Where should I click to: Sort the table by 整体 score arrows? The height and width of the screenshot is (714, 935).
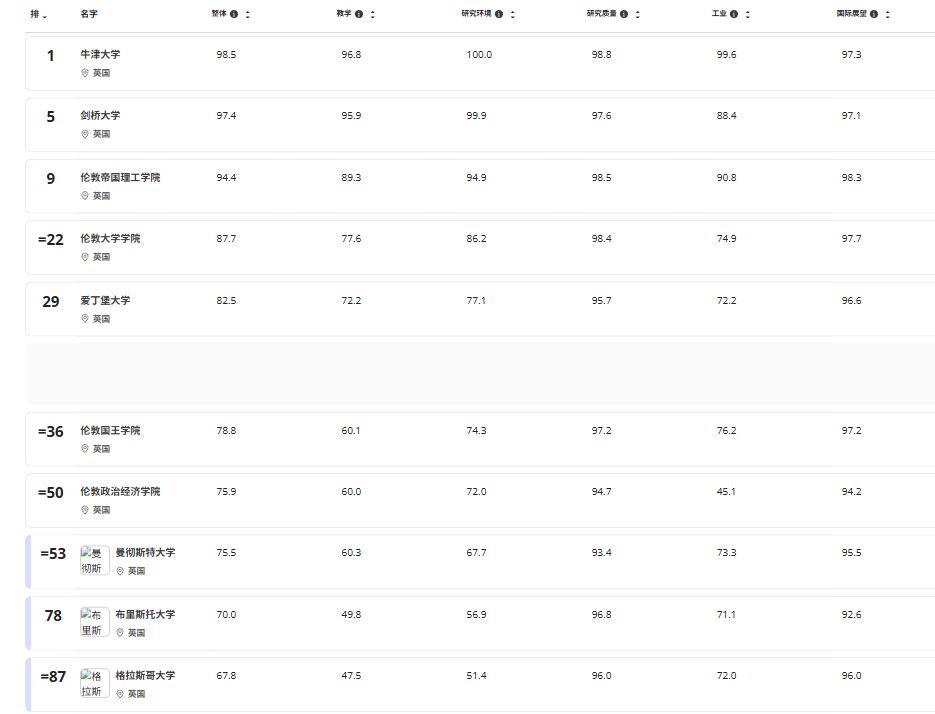point(247,14)
